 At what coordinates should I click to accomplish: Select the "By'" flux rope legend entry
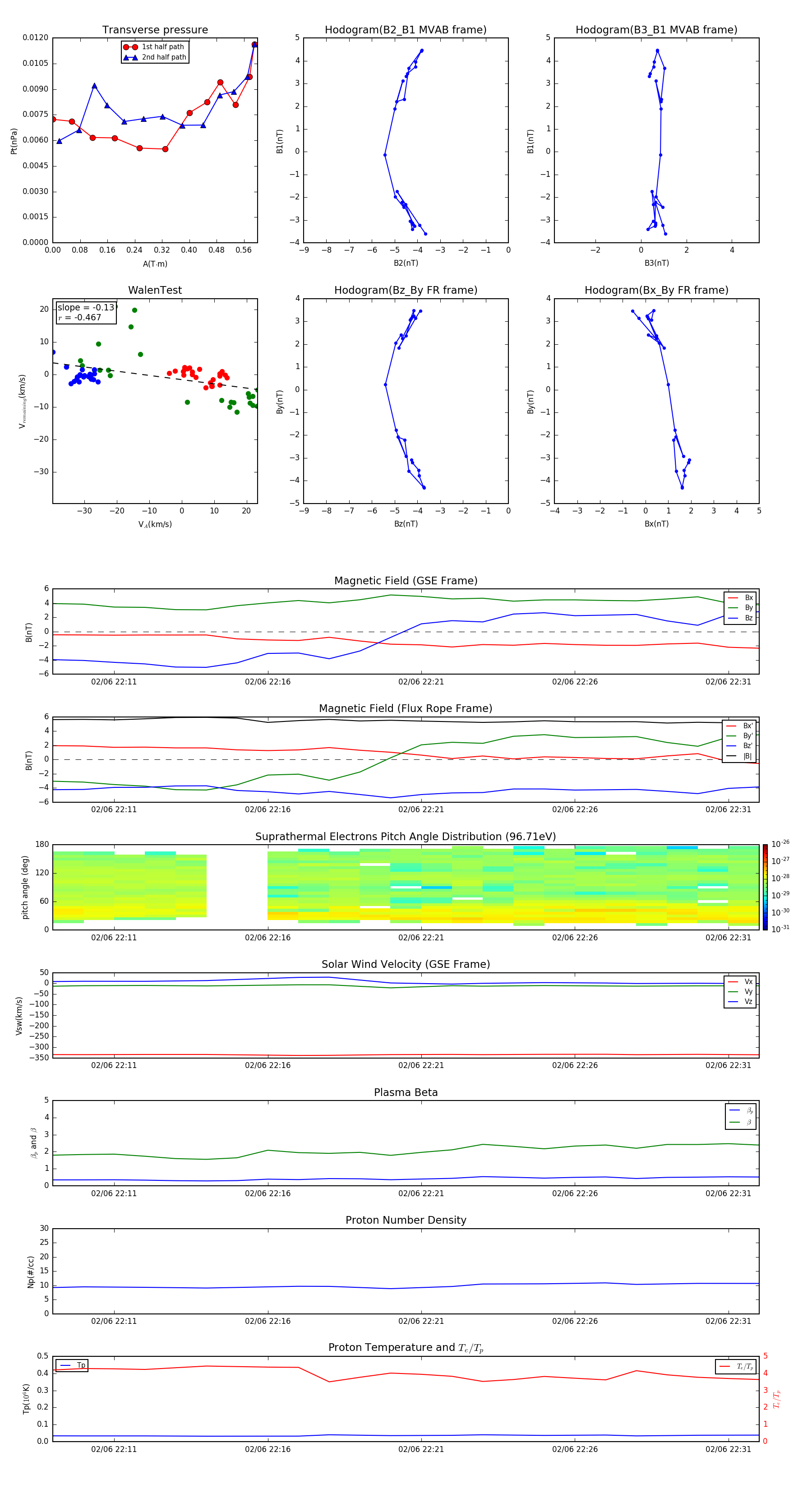(740, 736)
